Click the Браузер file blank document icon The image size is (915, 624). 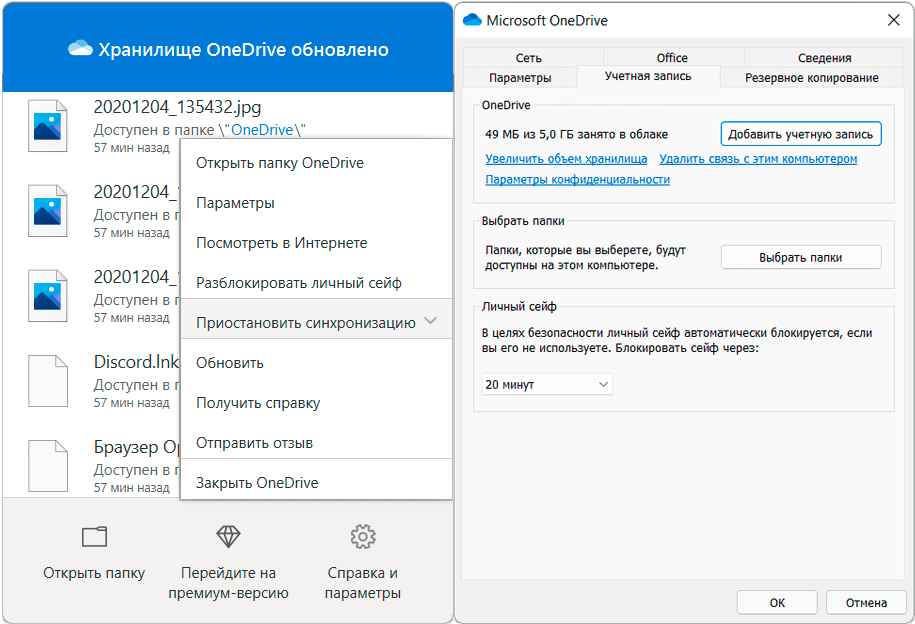[x=48, y=464]
